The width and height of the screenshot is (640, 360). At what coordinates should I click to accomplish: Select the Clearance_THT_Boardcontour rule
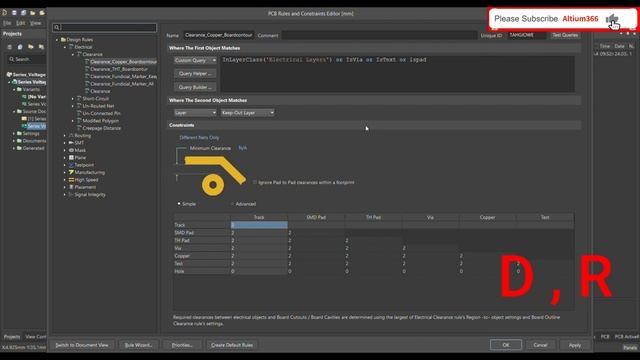(x=119, y=69)
